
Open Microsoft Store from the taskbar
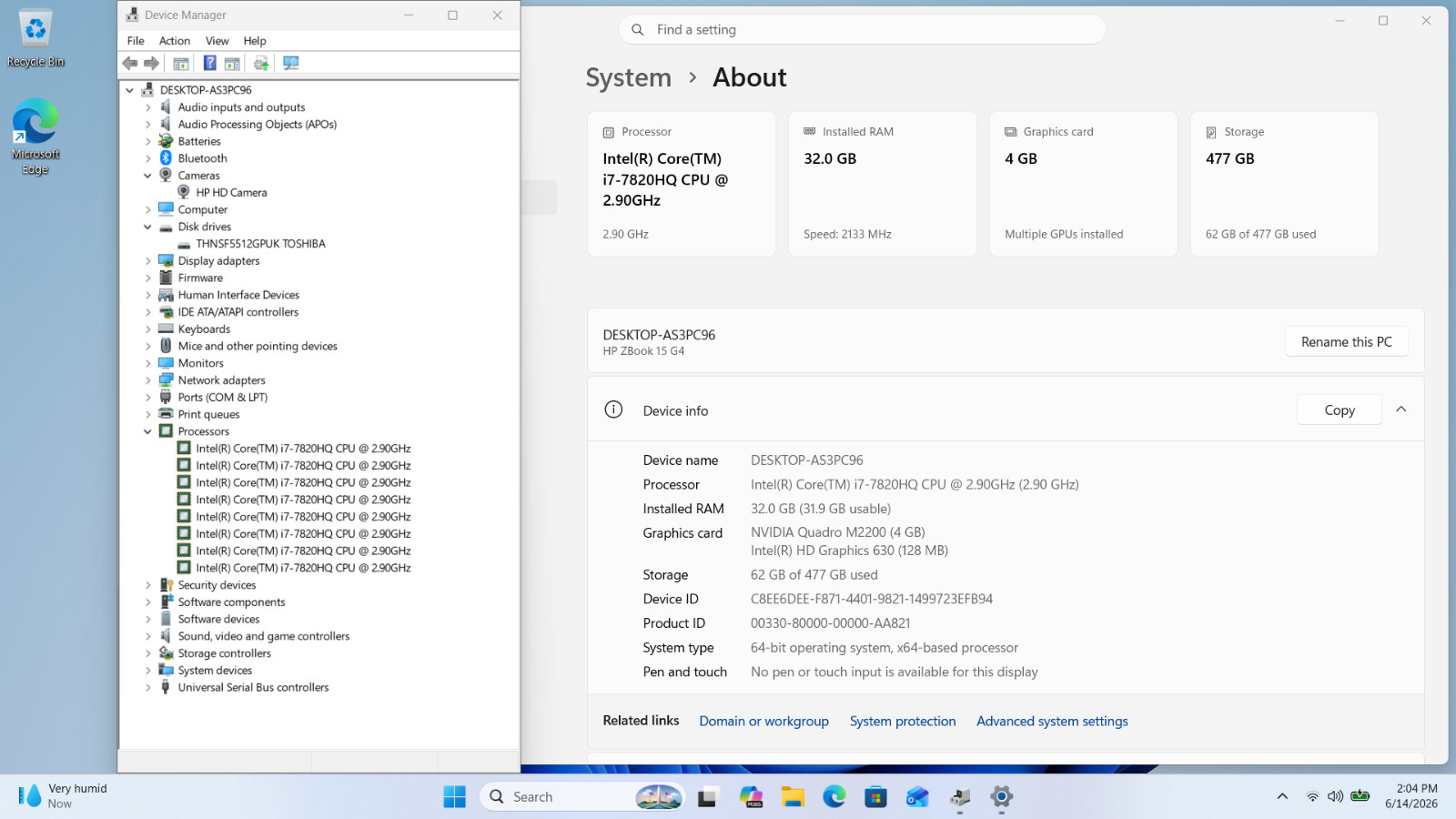point(875,797)
